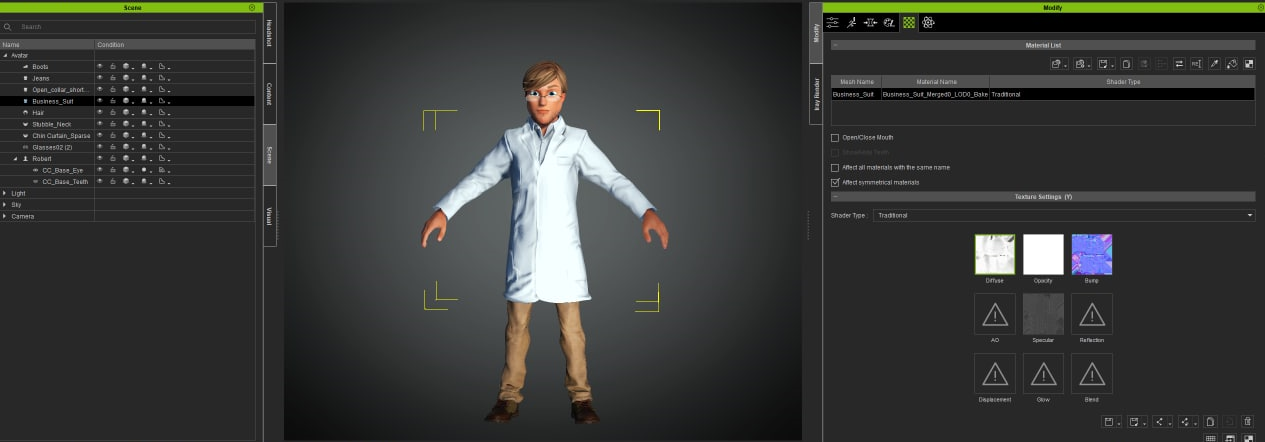Screen dimensions: 1265x442
Task: Click the copy texture icon near the trash
Action: pos(1210,422)
